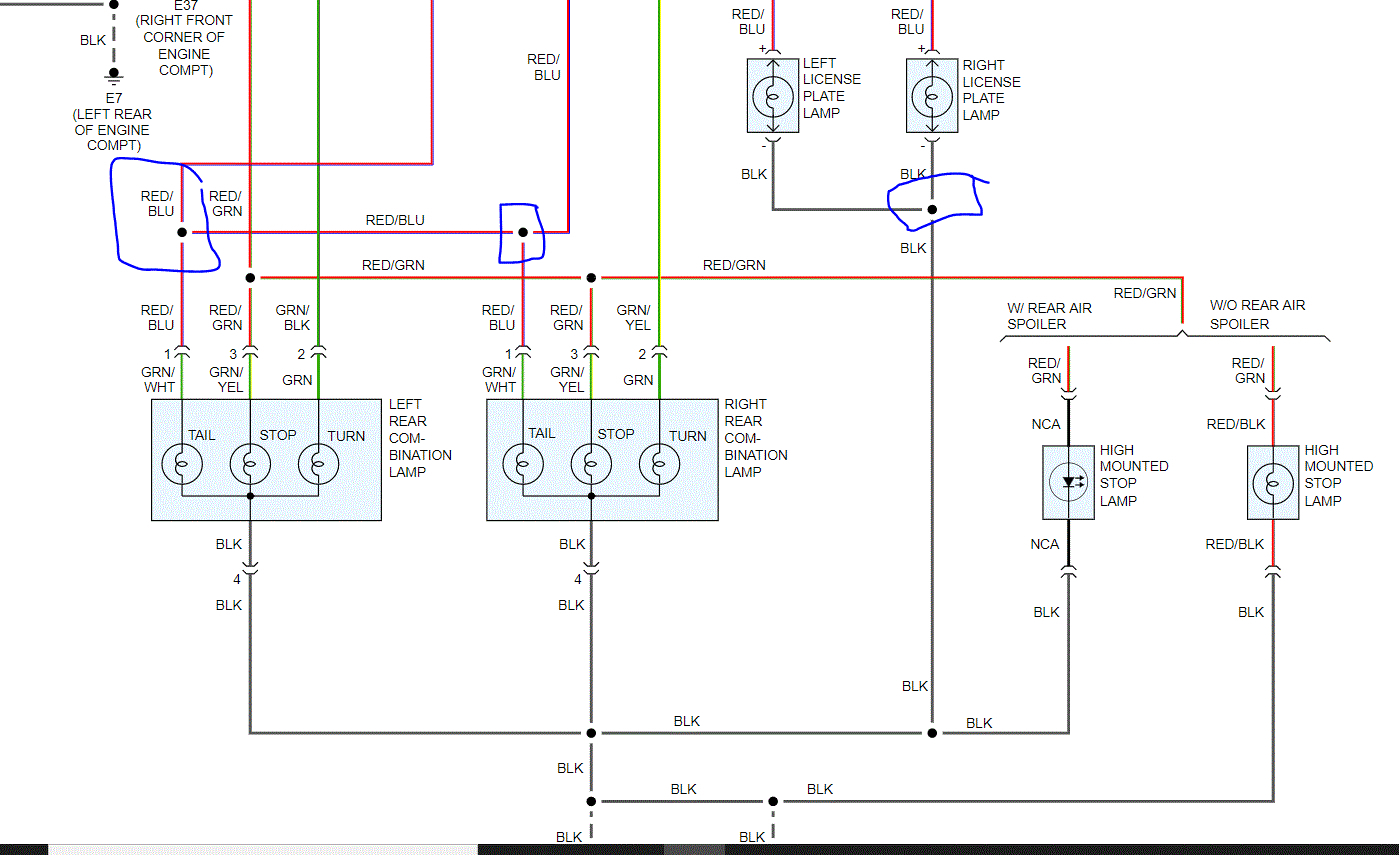Click the LEFT REAR COMBINATION LAMP label
Viewport: 1399px width, 855px height.
coord(420,438)
